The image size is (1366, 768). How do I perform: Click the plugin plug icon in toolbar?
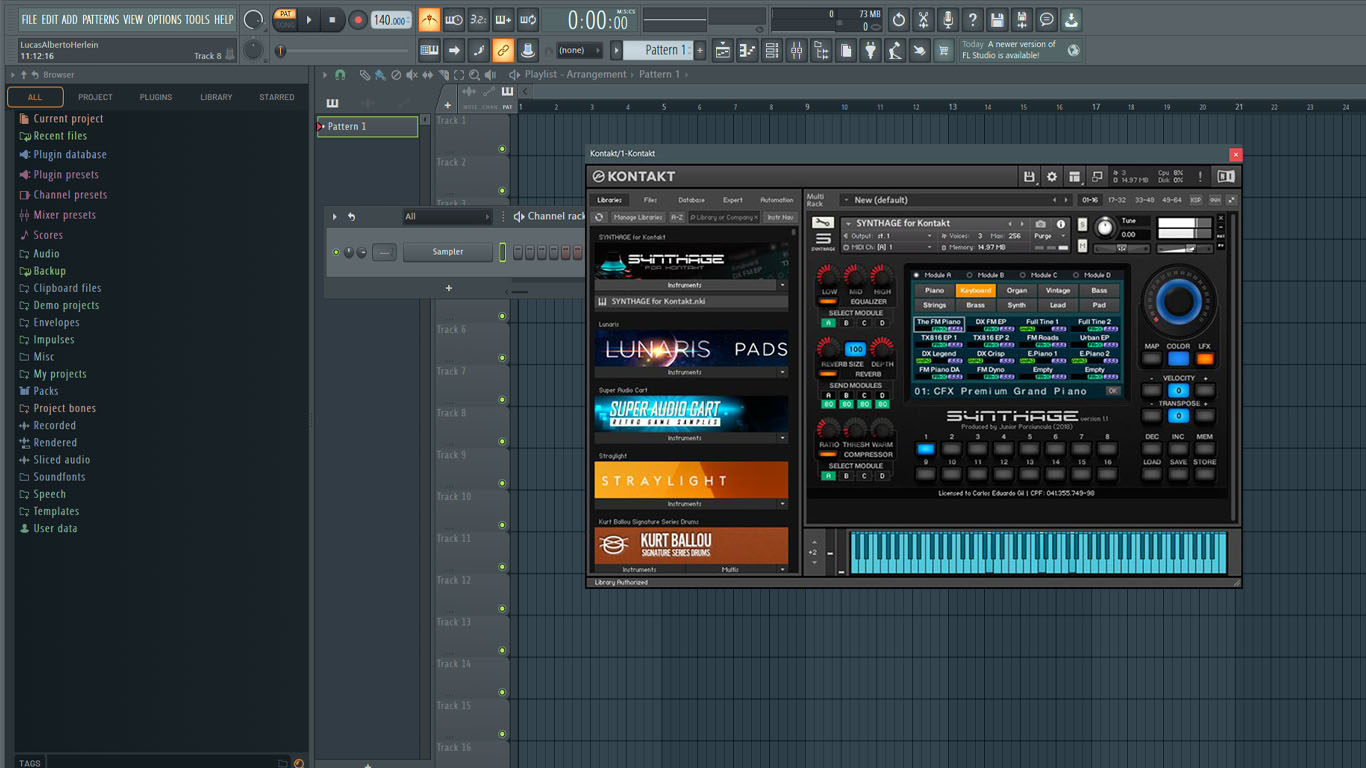tap(870, 50)
